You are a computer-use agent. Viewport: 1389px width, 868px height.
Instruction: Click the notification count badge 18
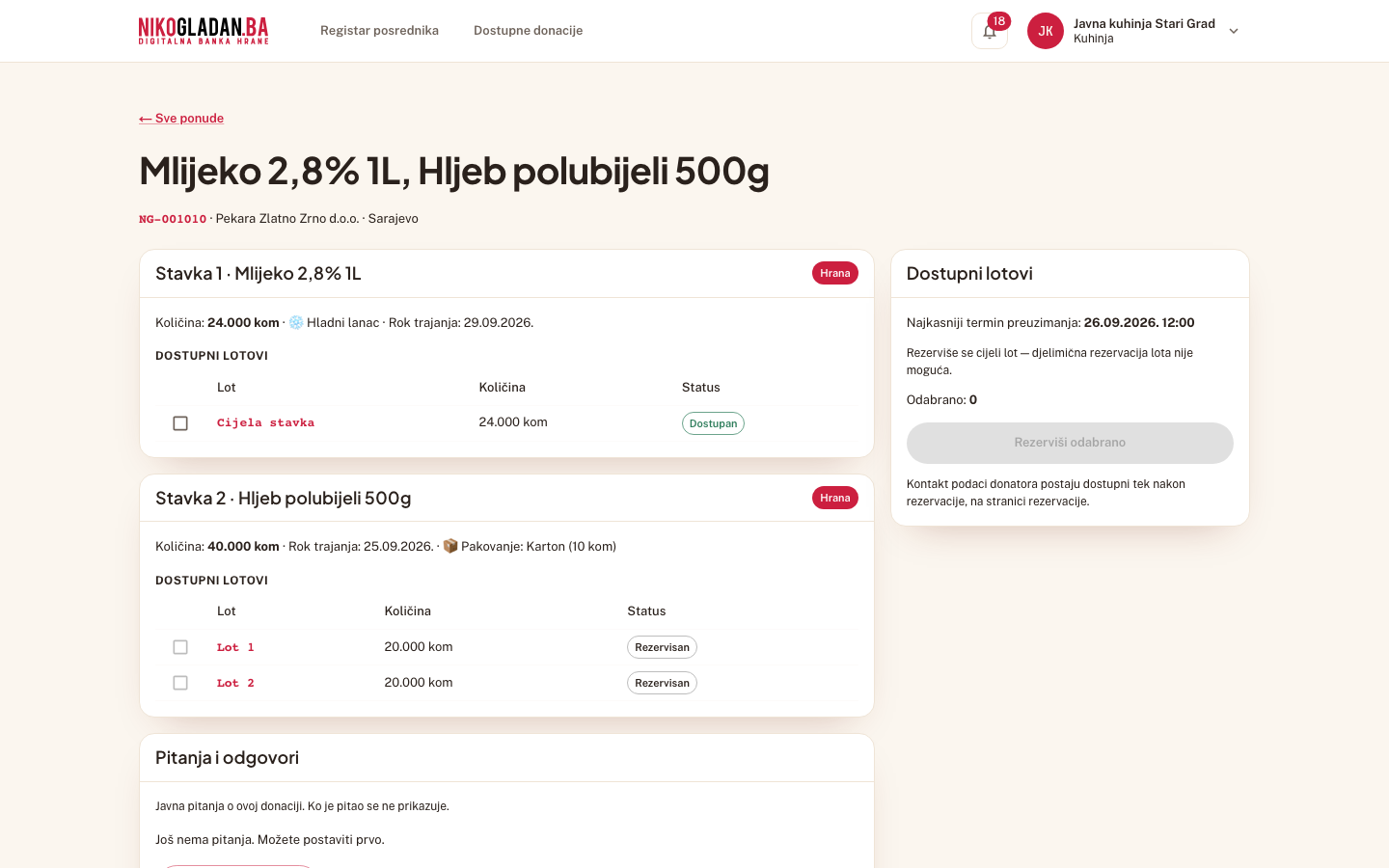point(999,21)
